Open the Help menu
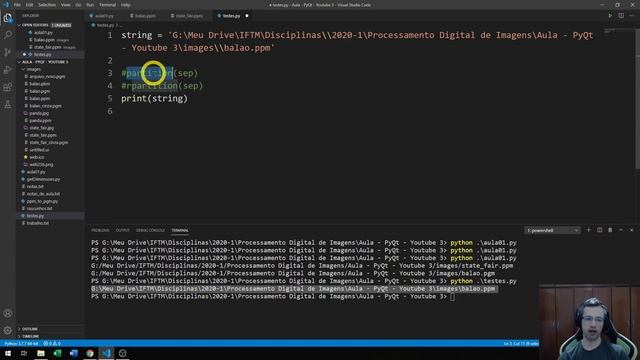 coord(125,5)
